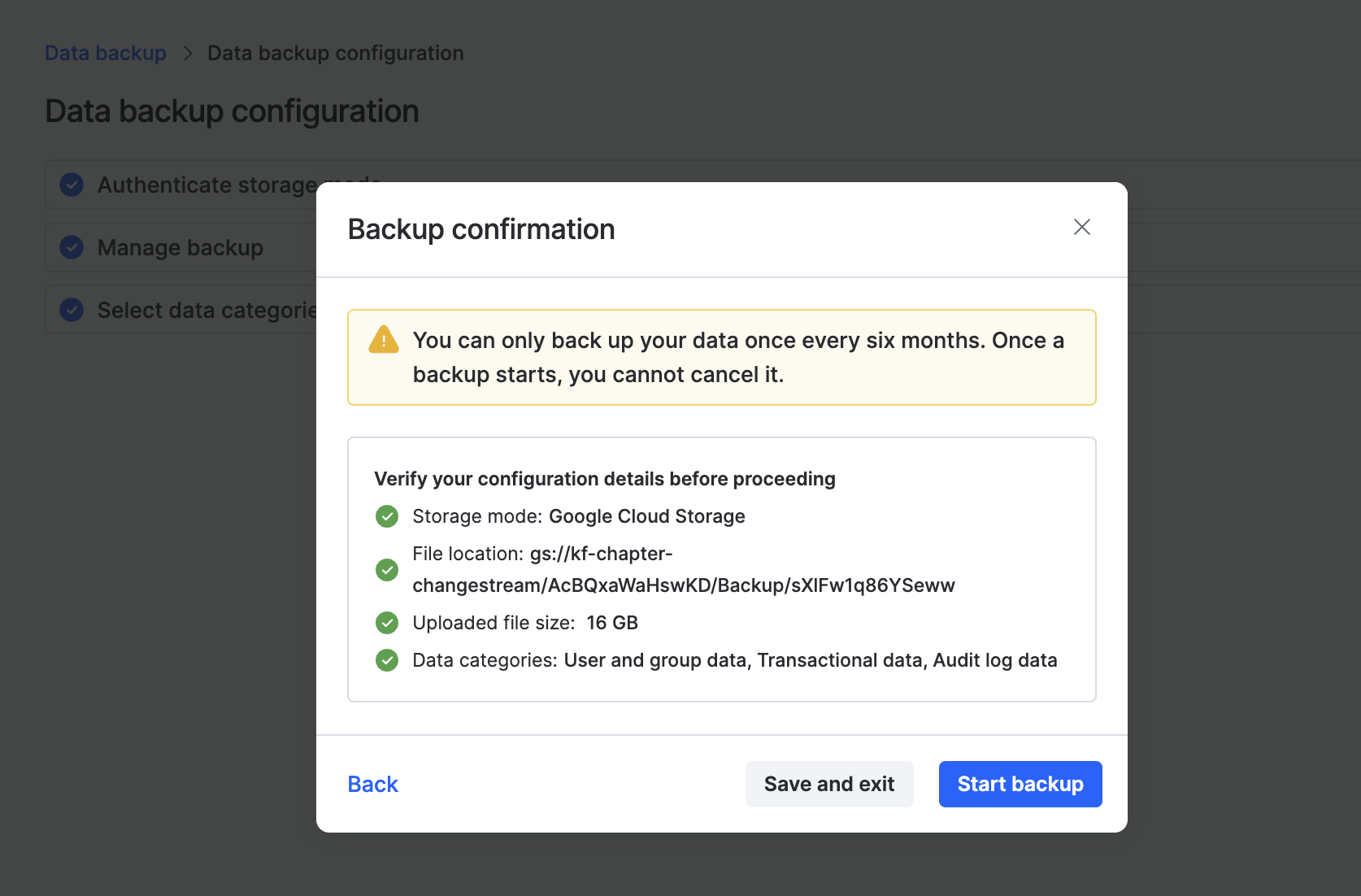The image size is (1361, 896).
Task: Click the green check beside Data categories
Action: pos(387,660)
